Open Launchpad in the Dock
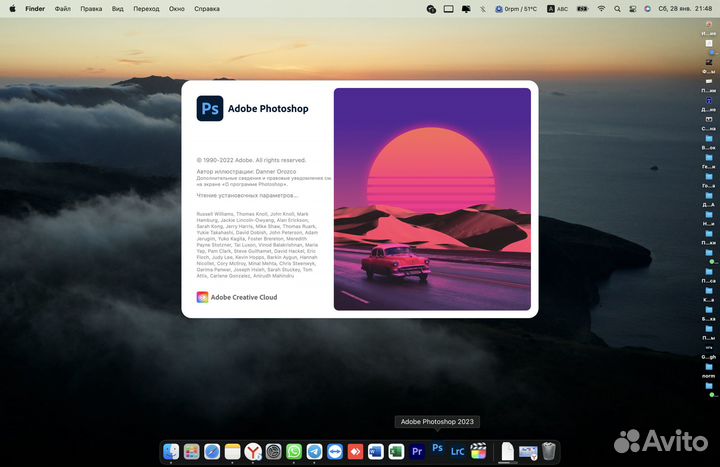Viewport: 720px width, 467px height. [x=191, y=452]
